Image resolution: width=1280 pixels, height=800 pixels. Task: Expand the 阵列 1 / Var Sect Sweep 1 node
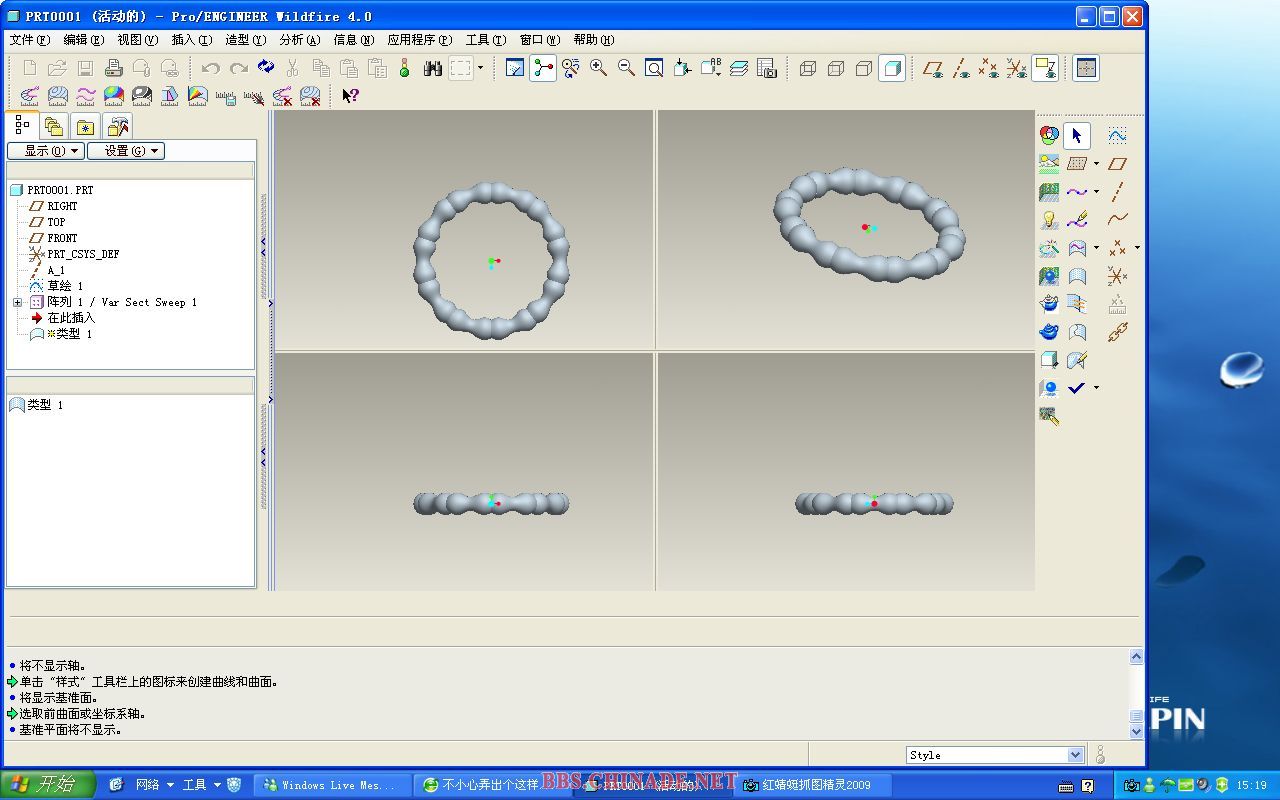pyautogui.click(x=17, y=302)
